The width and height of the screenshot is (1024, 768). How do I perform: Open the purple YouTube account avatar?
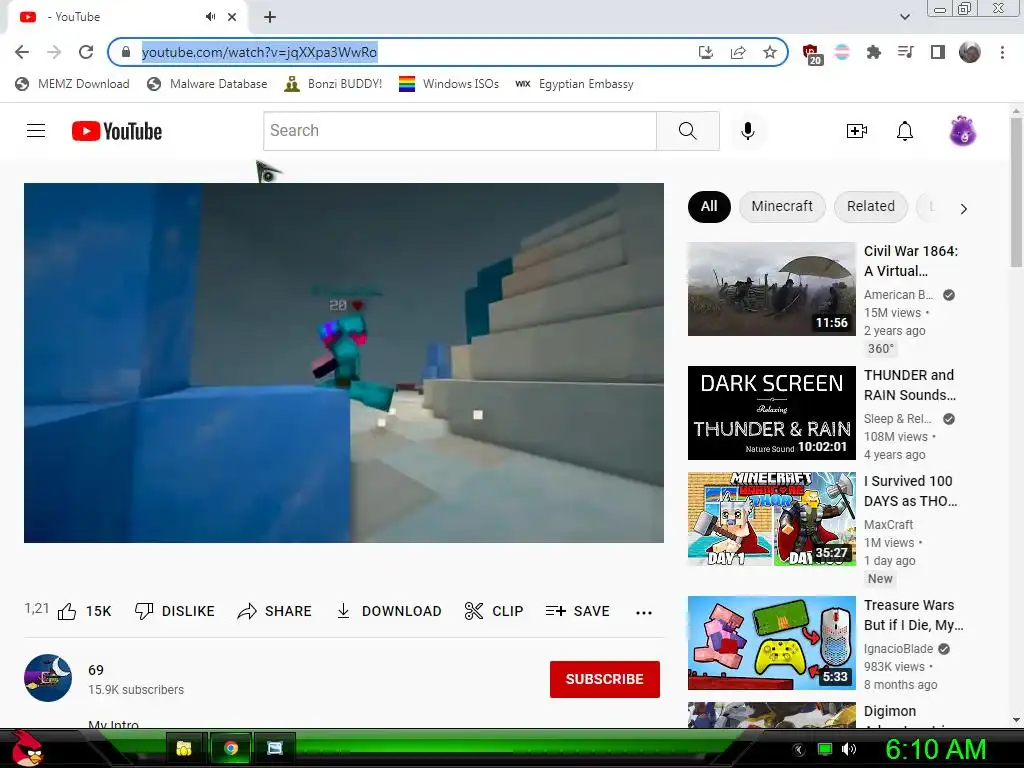963,131
